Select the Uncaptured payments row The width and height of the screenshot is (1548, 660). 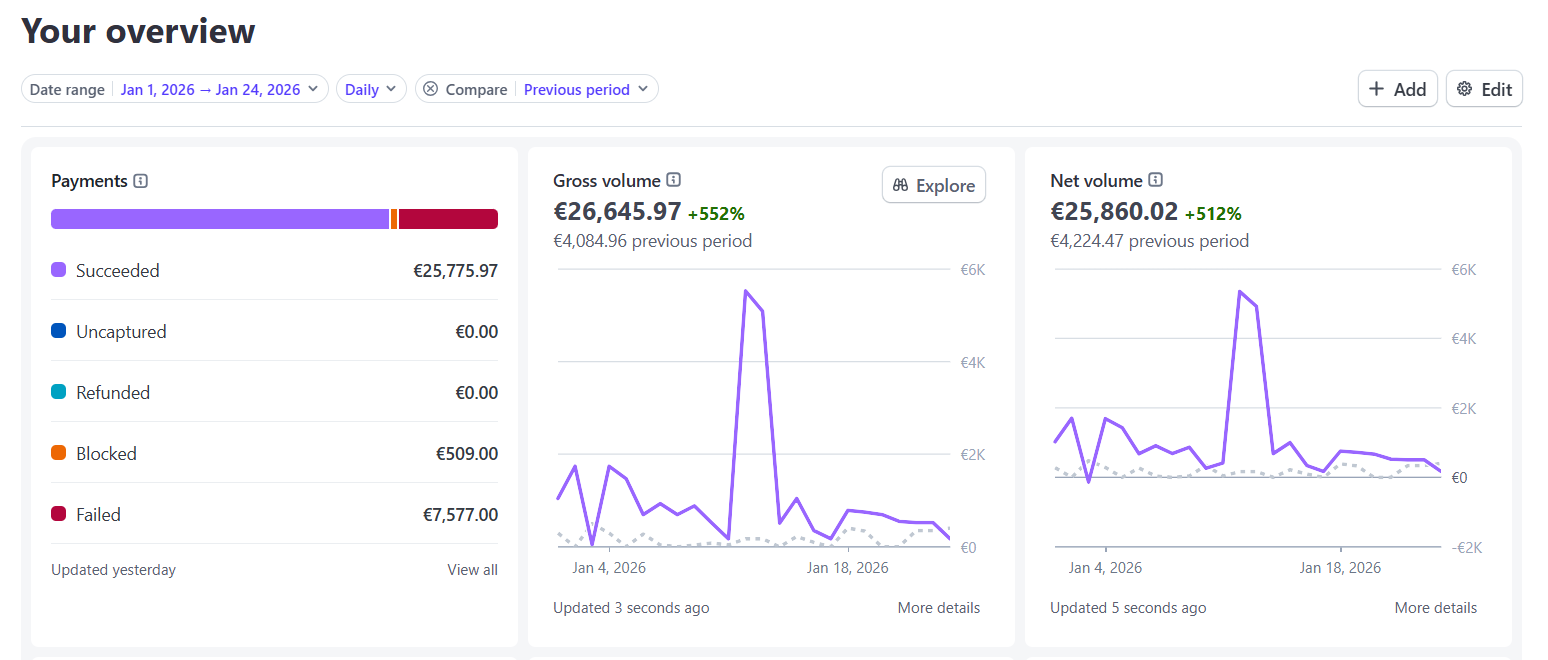click(274, 332)
